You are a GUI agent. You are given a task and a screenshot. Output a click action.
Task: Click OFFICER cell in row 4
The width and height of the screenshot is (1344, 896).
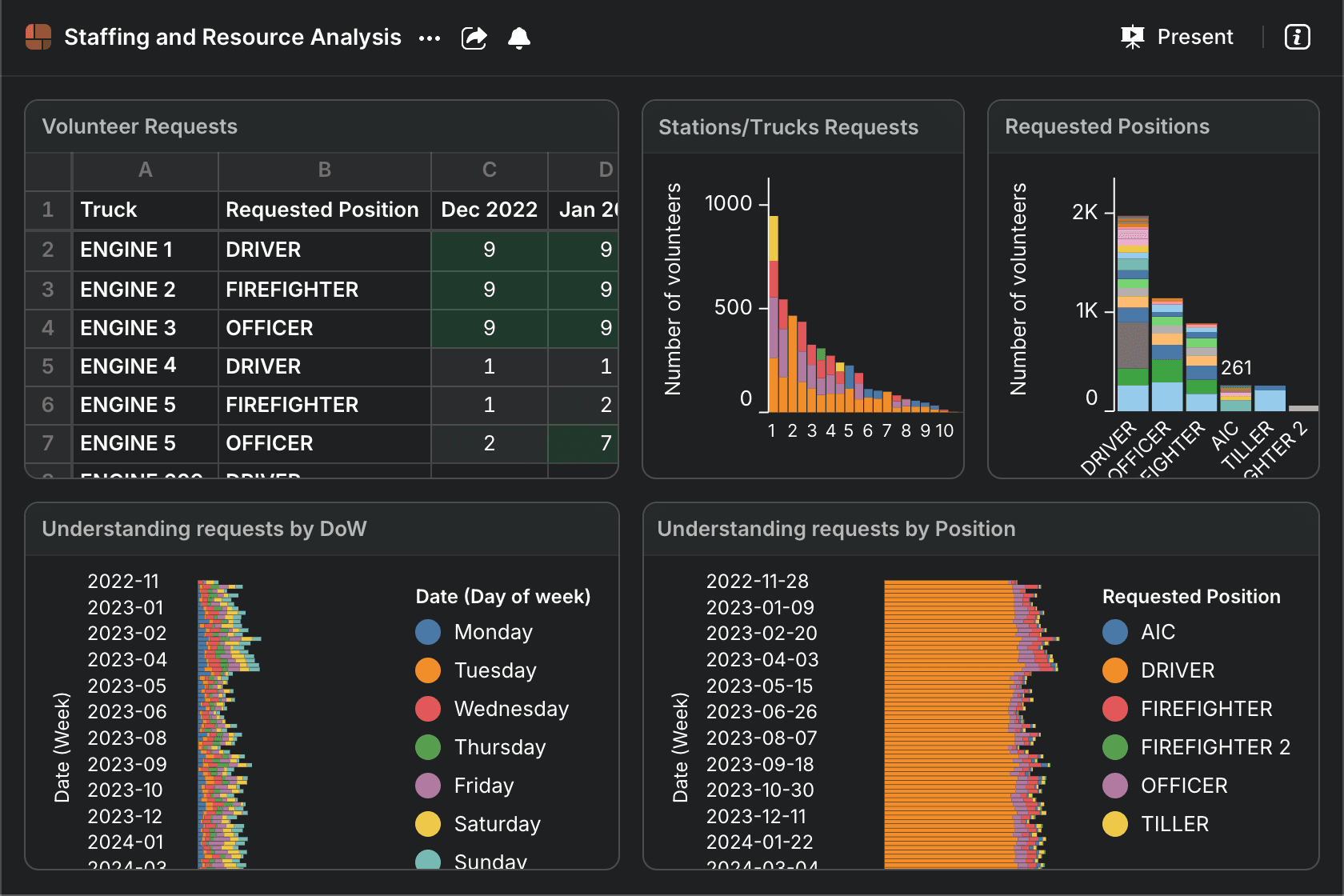(324, 328)
